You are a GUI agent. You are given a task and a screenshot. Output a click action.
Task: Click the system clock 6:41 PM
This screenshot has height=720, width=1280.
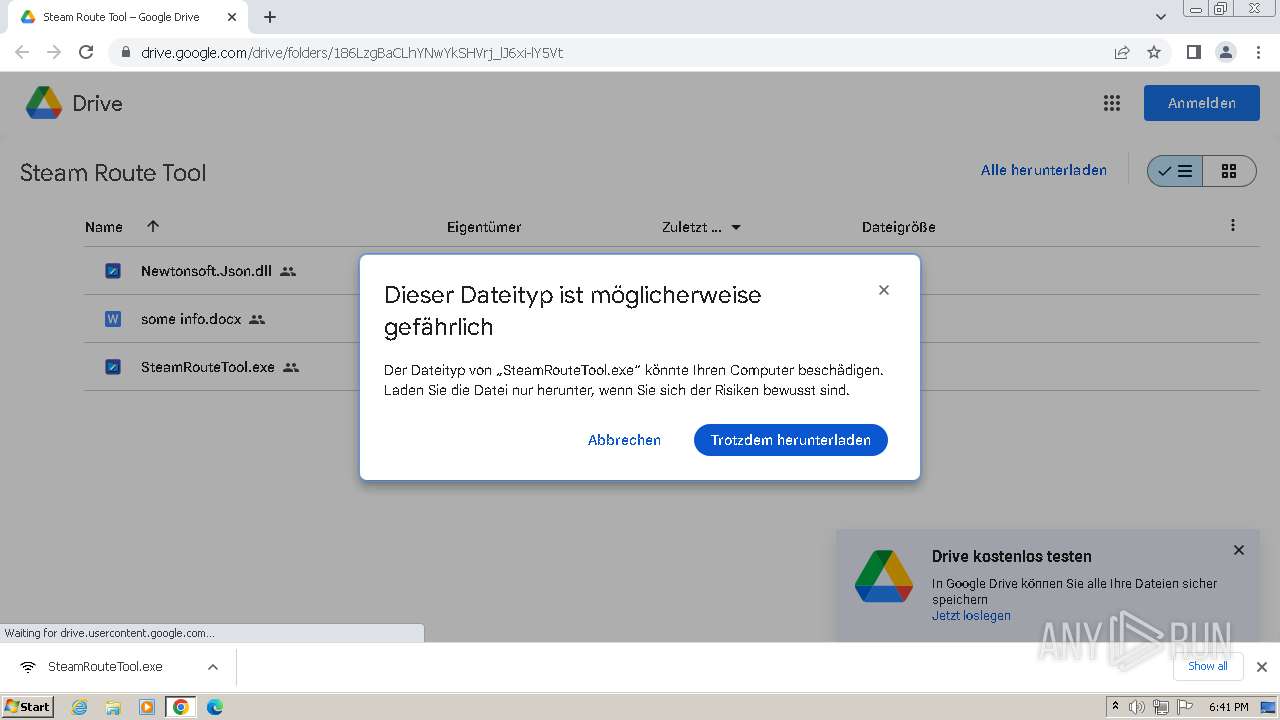click(1228, 707)
